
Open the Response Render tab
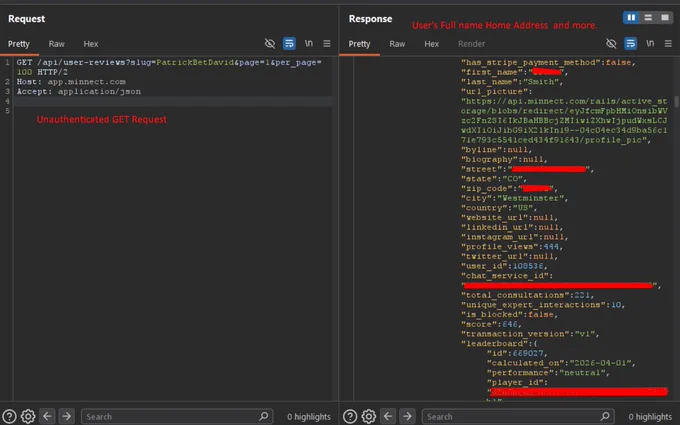coord(471,44)
